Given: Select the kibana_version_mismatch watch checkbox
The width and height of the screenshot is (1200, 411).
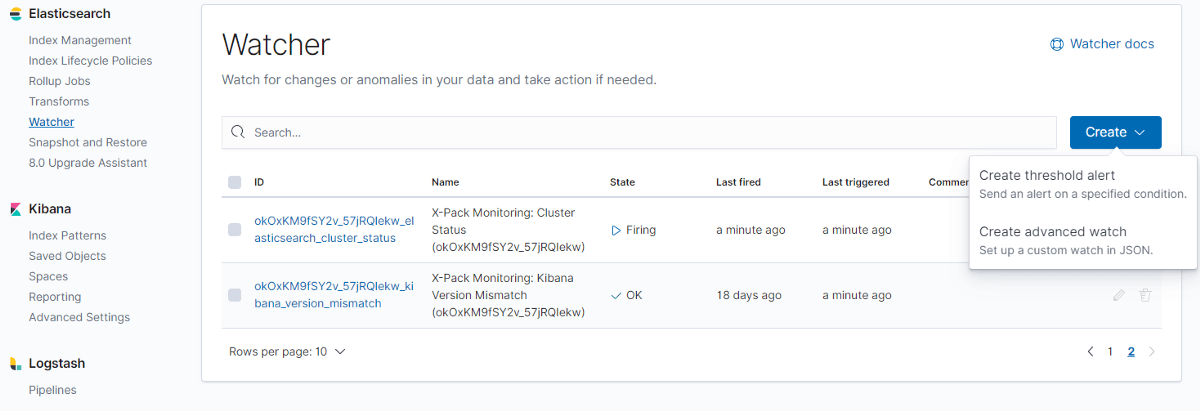Looking at the screenshot, I should [x=235, y=295].
